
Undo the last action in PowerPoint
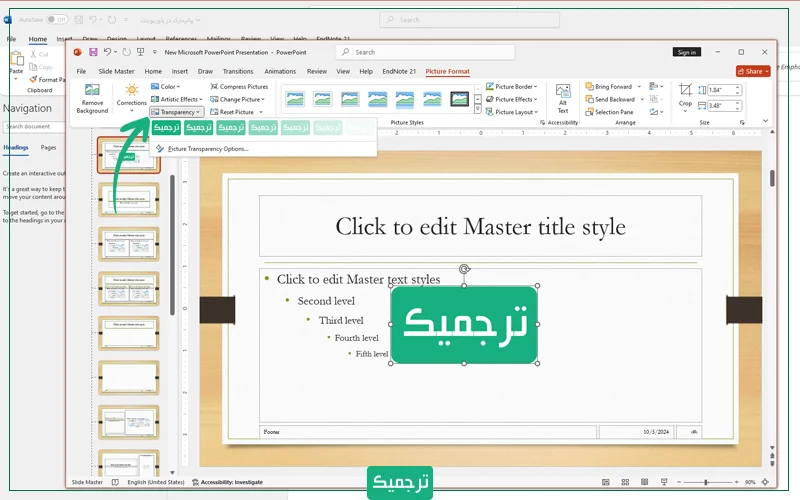pos(107,52)
